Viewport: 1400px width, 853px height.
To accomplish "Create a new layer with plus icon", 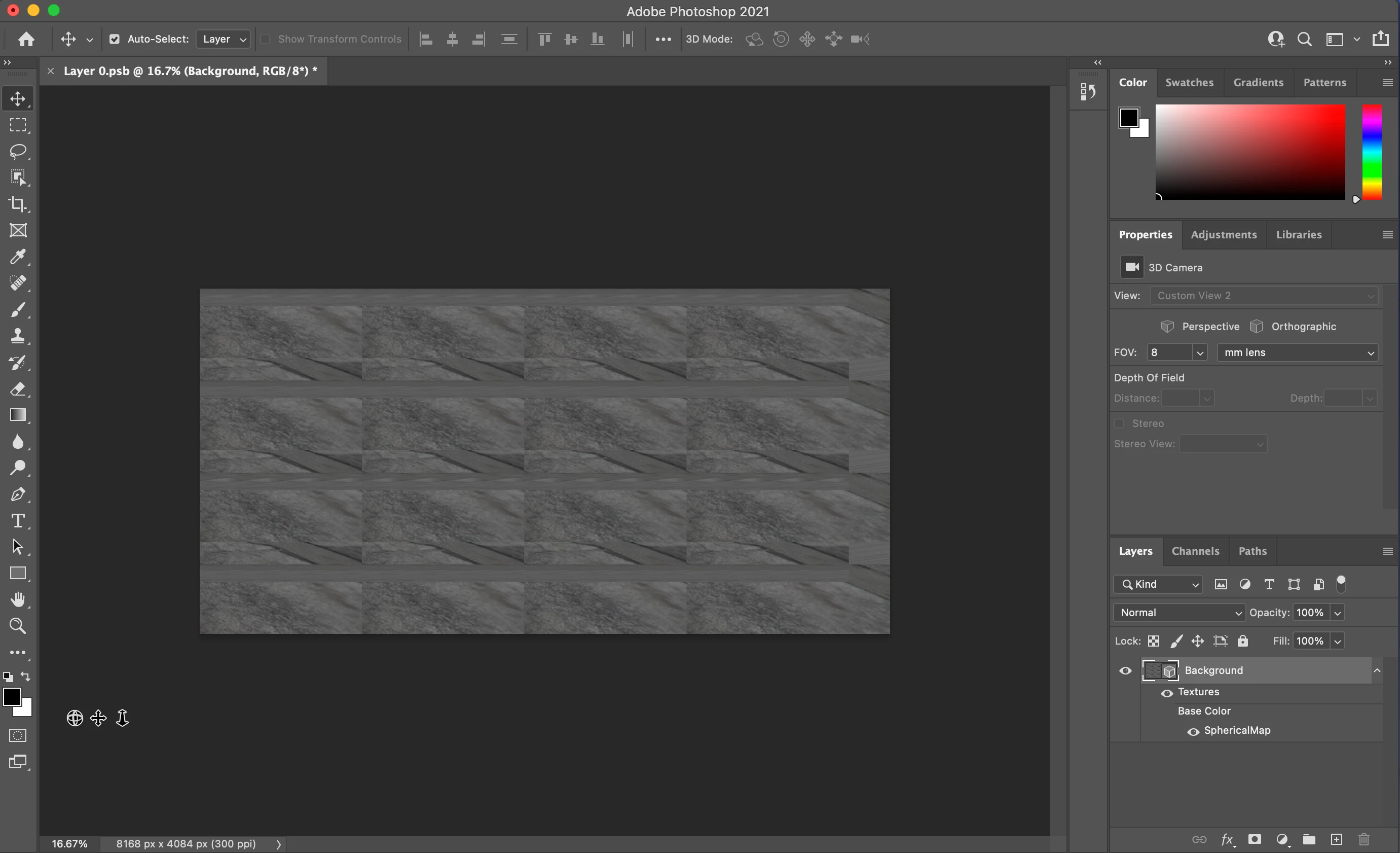I will [1336, 839].
